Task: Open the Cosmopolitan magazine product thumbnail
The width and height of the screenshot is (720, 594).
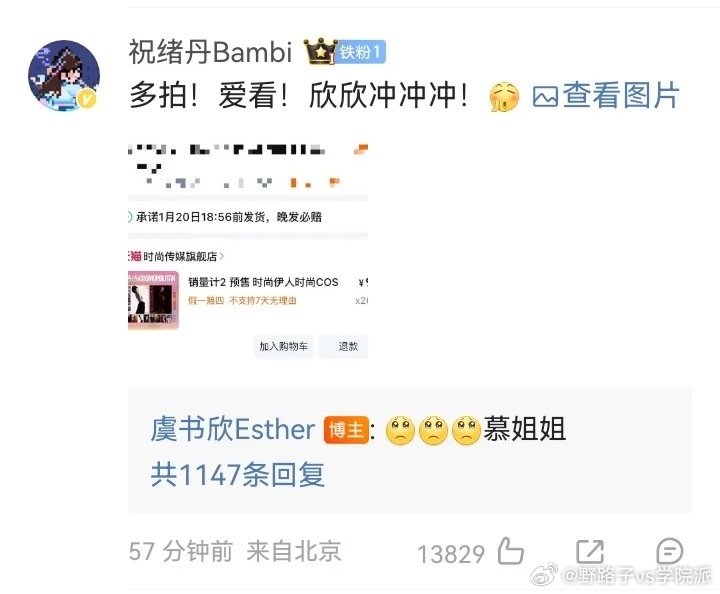Action: (x=153, y=300)
